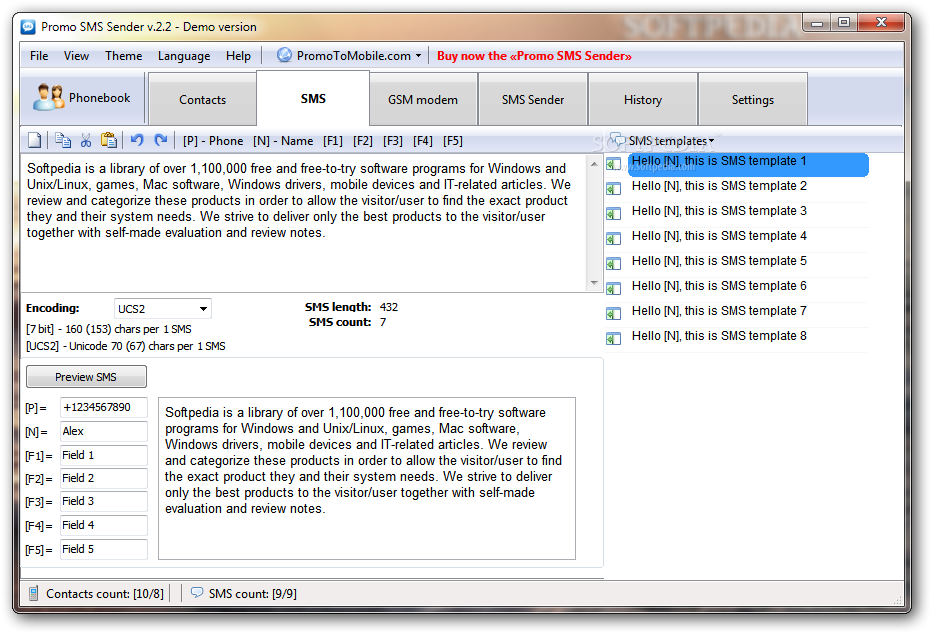Screen dimensions: 932x634
Task: Click the [F4] Field 4 input
Action: pos(103,525)
